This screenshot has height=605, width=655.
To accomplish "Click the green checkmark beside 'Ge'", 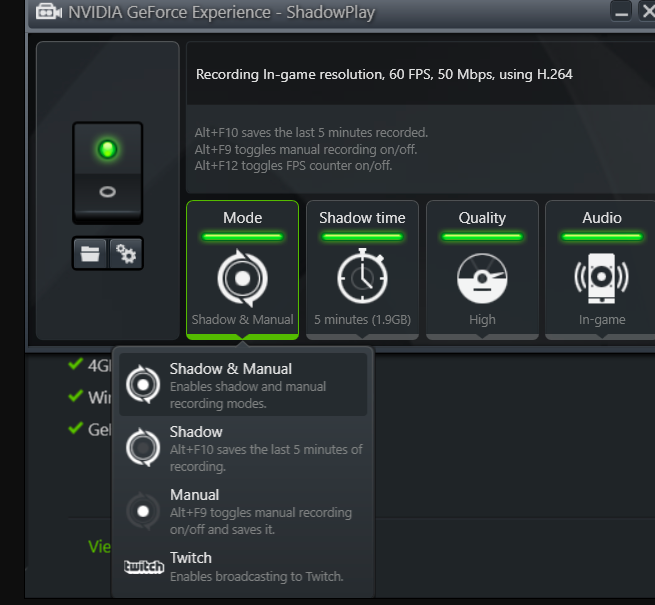I will coord(75,427).
